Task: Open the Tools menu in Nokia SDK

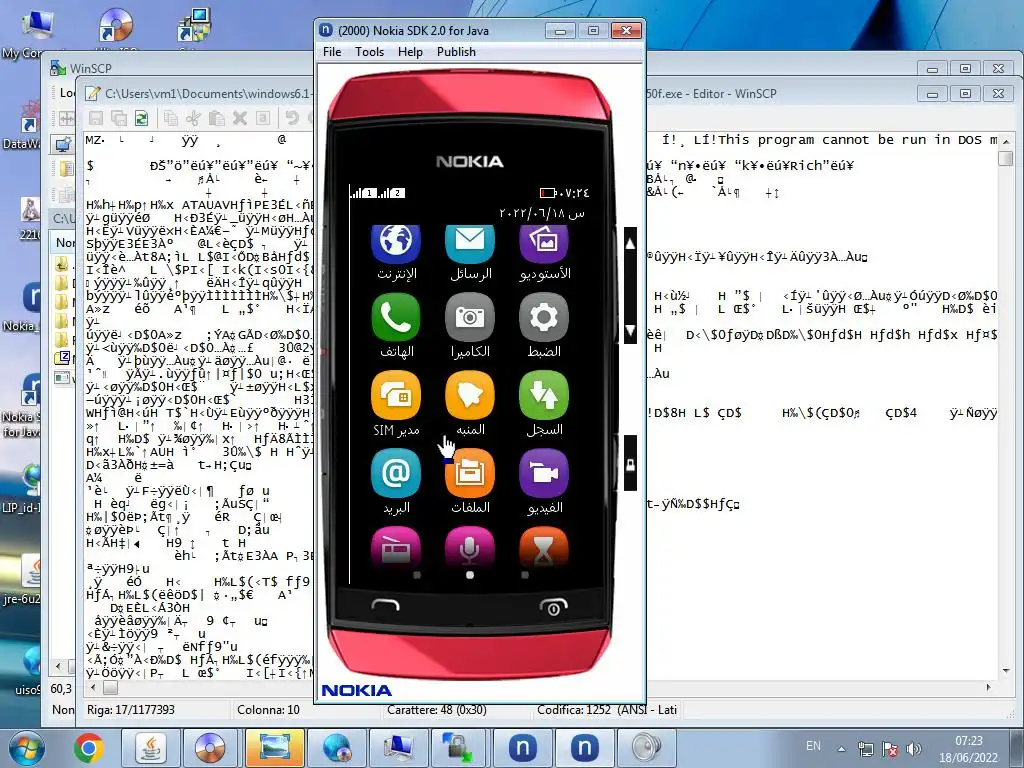Action: click(369, 52)
